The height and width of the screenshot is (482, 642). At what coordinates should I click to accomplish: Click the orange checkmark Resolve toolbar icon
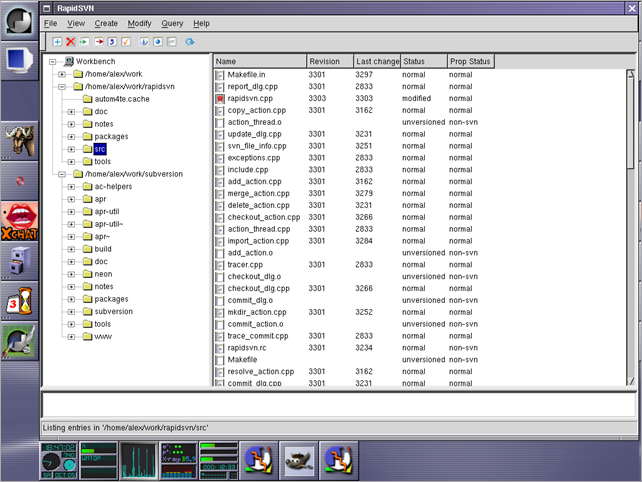click(126, 42)
